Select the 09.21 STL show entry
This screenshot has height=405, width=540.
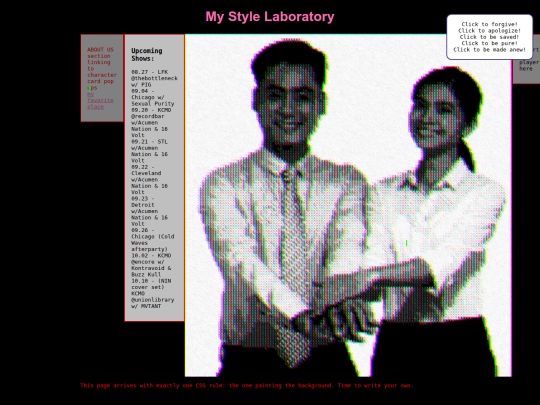click(x=149, y=151)
